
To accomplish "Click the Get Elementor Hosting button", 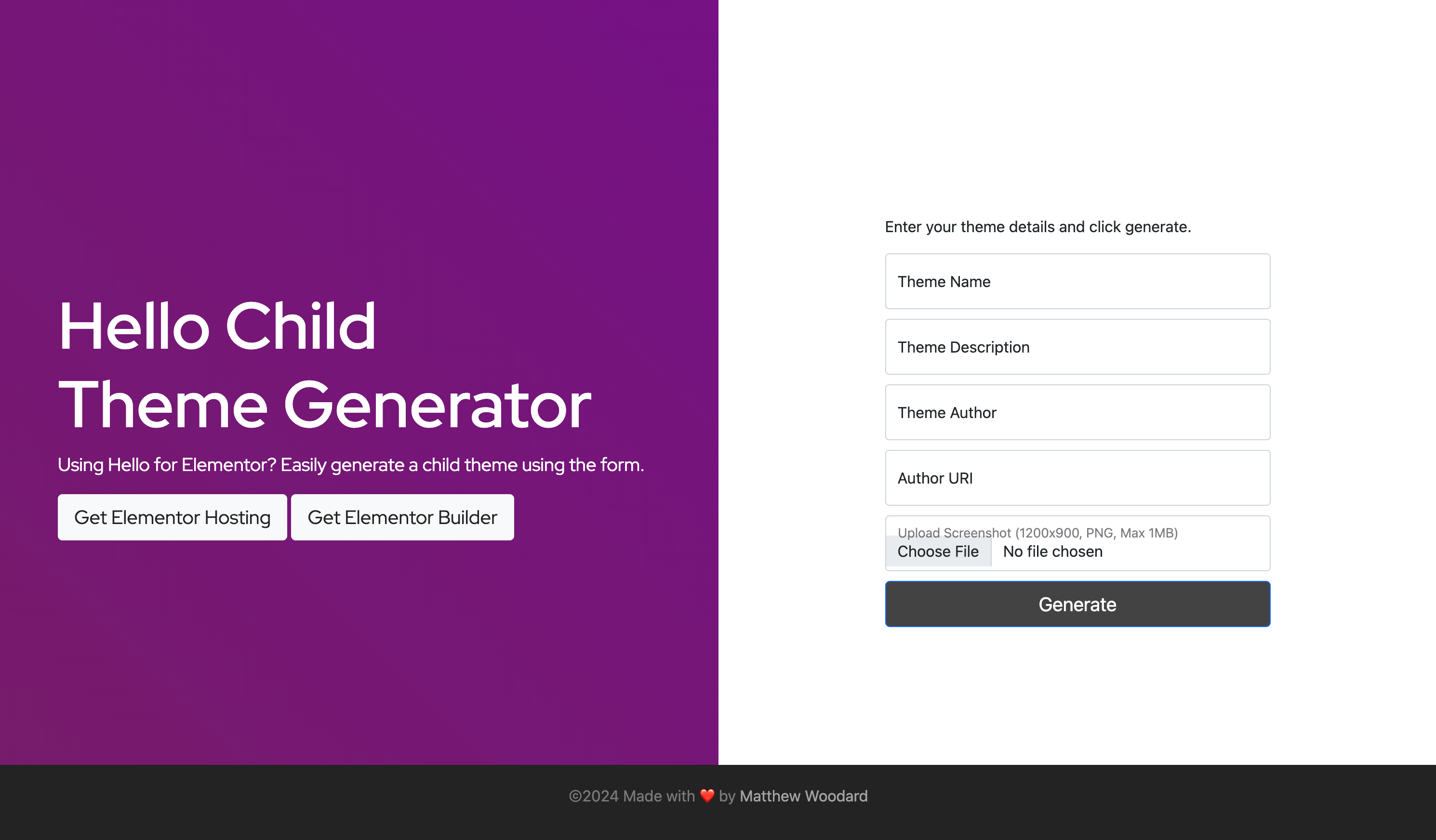I will 172,517.
